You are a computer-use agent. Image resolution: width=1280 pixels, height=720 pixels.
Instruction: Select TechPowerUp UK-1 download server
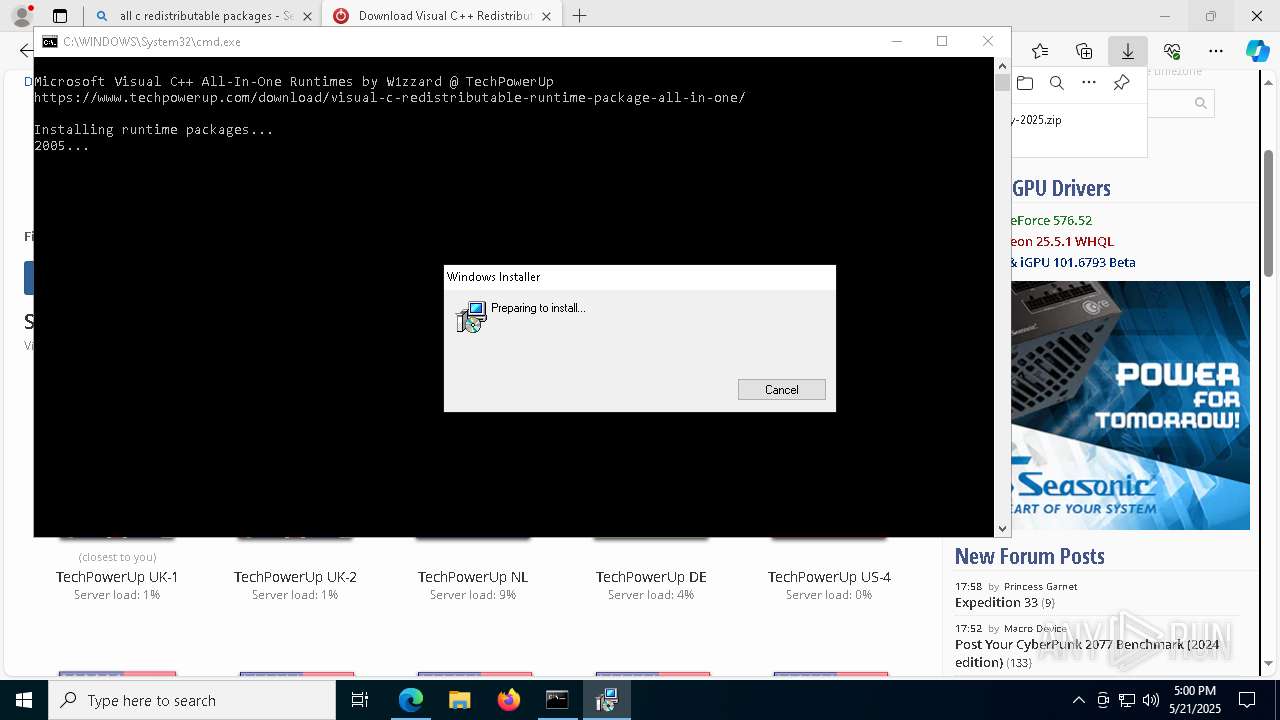117,577
